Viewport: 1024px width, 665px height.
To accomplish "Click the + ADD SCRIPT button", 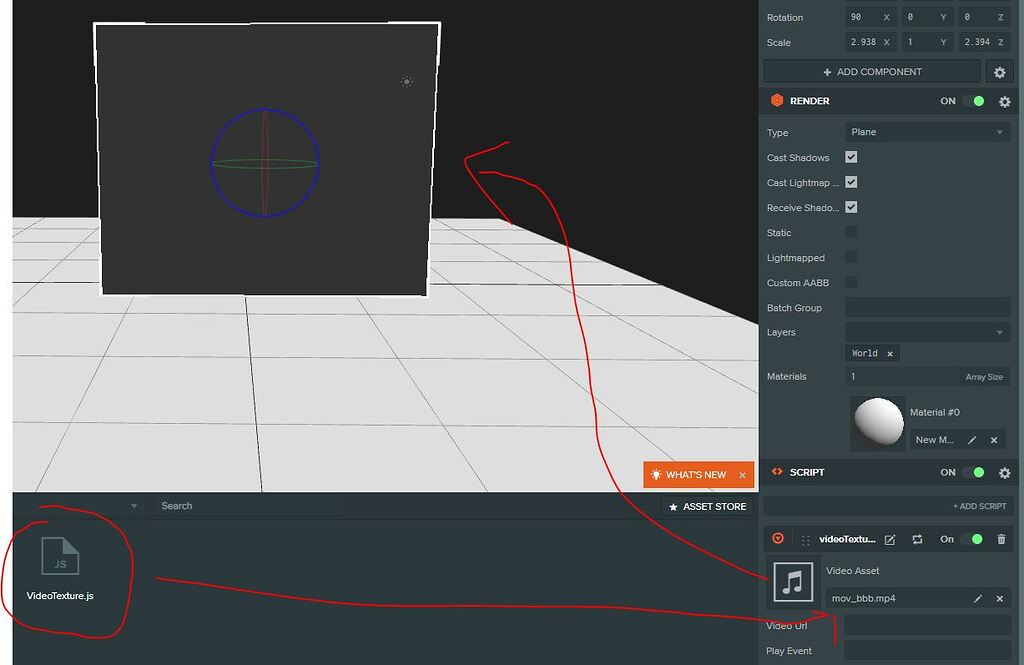I will pos(980,505).
